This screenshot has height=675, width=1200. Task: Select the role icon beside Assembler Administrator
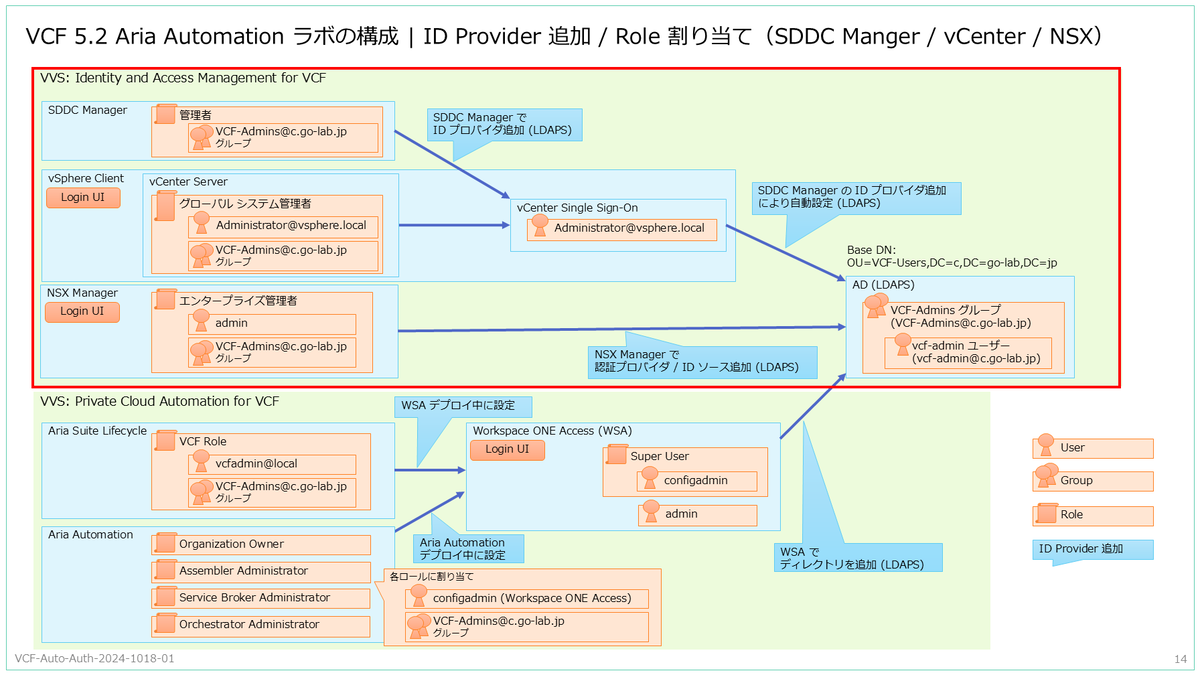click(165, 571)
